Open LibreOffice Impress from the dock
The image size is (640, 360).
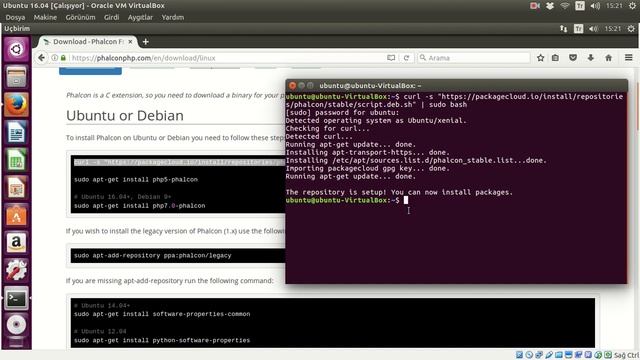click(x=16, y=187)
